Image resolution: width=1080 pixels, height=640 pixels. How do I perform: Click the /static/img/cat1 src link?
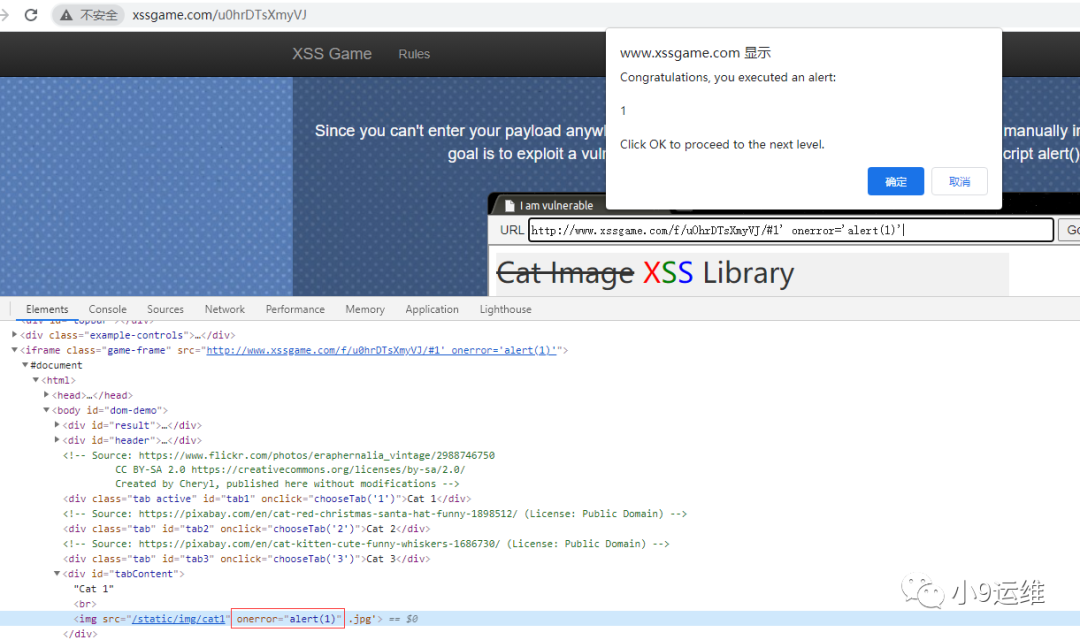(178, 619)
